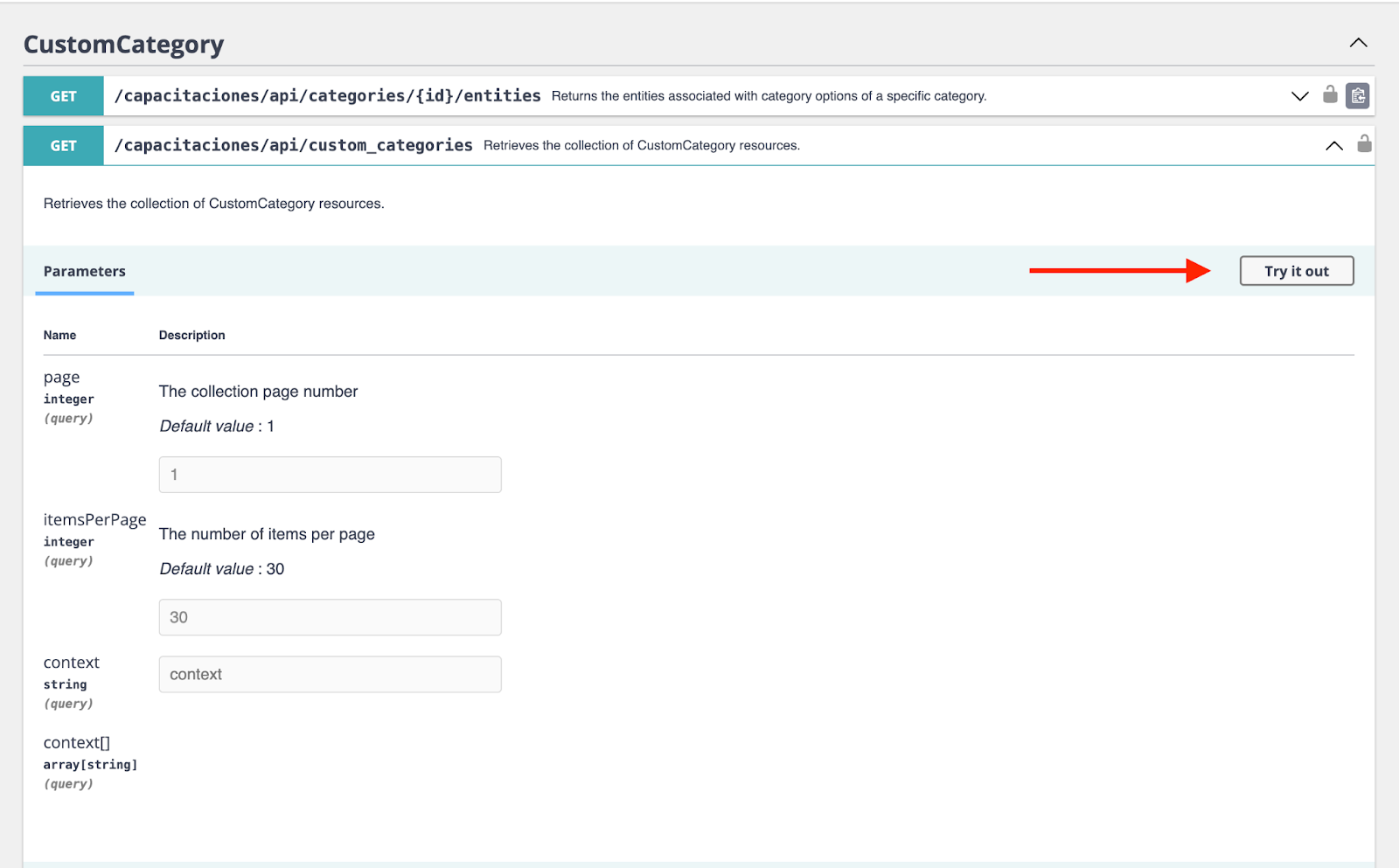
Task: Focus the page number input field
Action: tap(330, 475)
